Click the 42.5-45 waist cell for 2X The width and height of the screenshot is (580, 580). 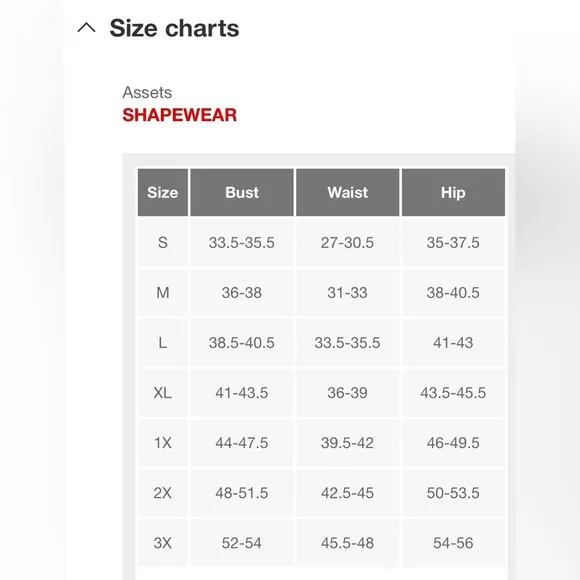(x=348, y=493)
